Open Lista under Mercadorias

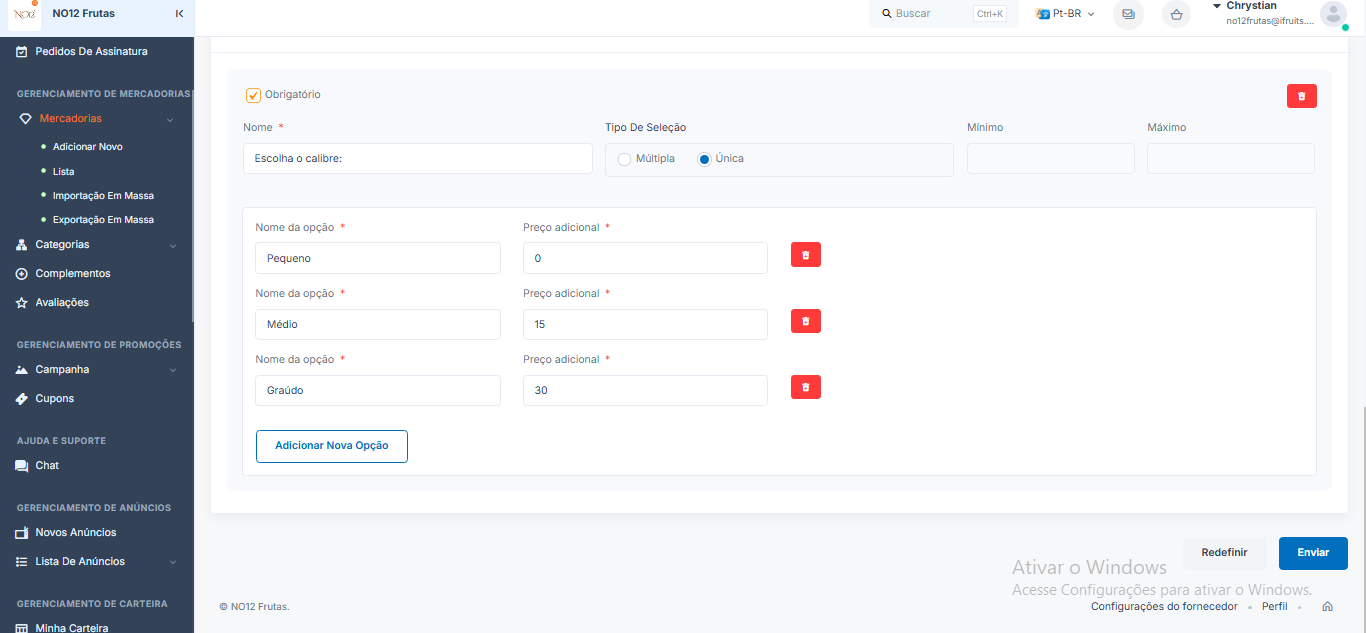tap(64, 171)
